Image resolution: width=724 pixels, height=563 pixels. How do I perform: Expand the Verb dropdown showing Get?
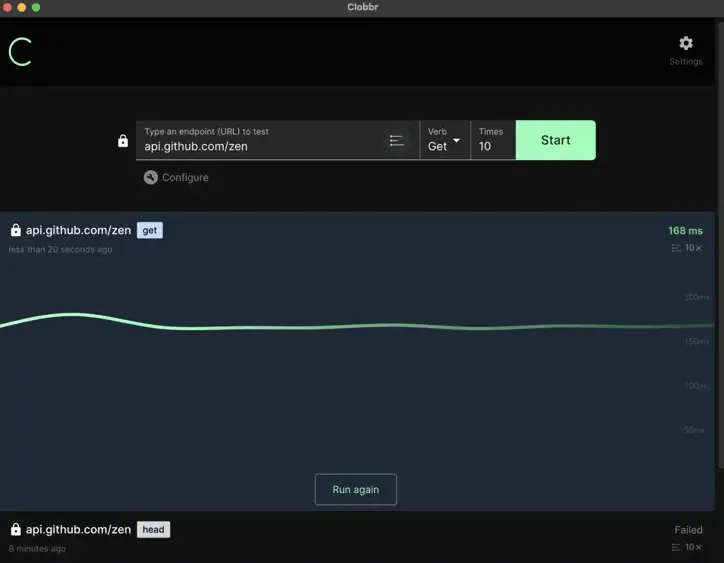point(444,140)
